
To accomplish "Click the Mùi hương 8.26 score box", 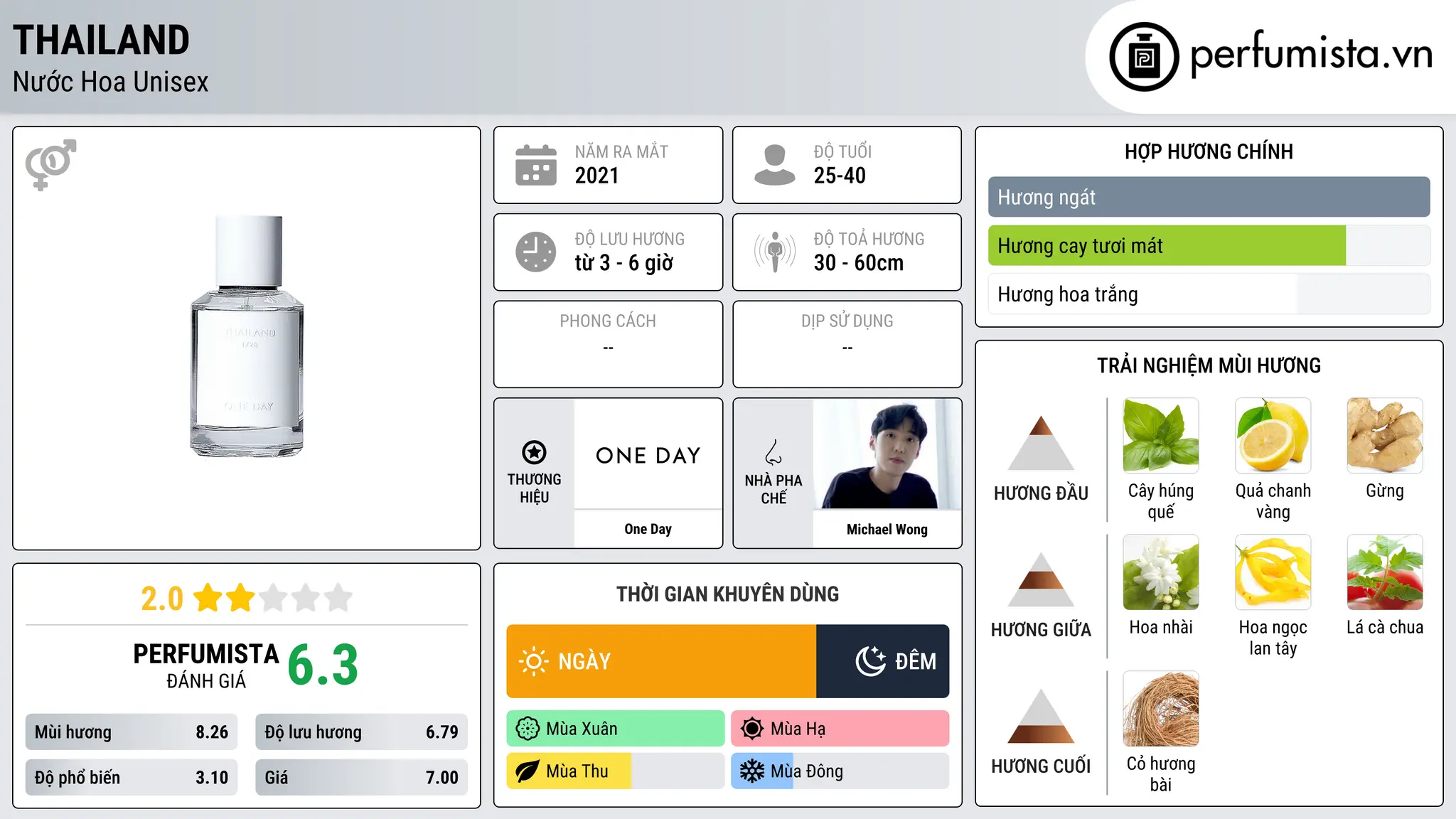I will [132, 732].
